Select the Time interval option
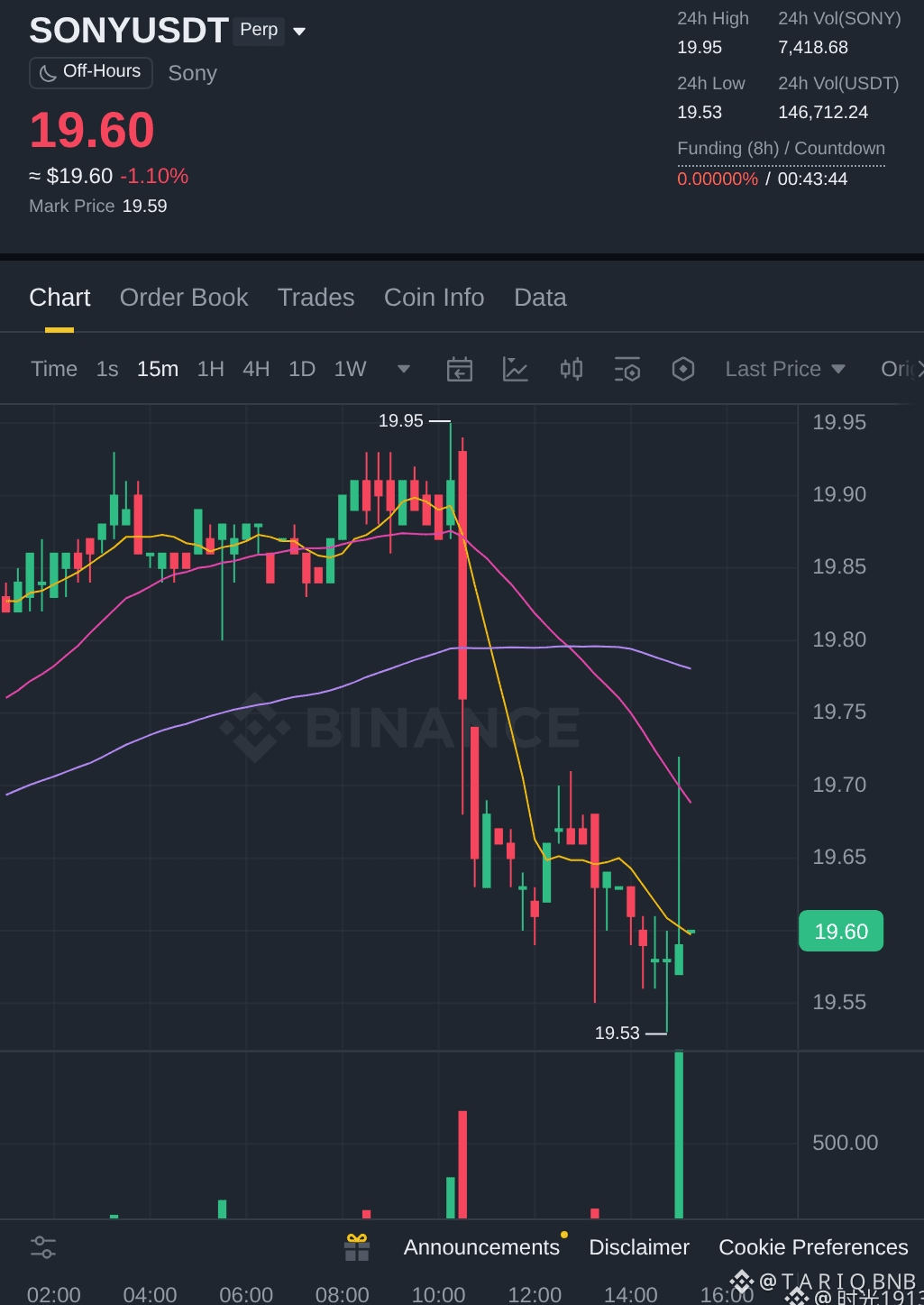This screenshot has height=1305, width=924. 54,369
